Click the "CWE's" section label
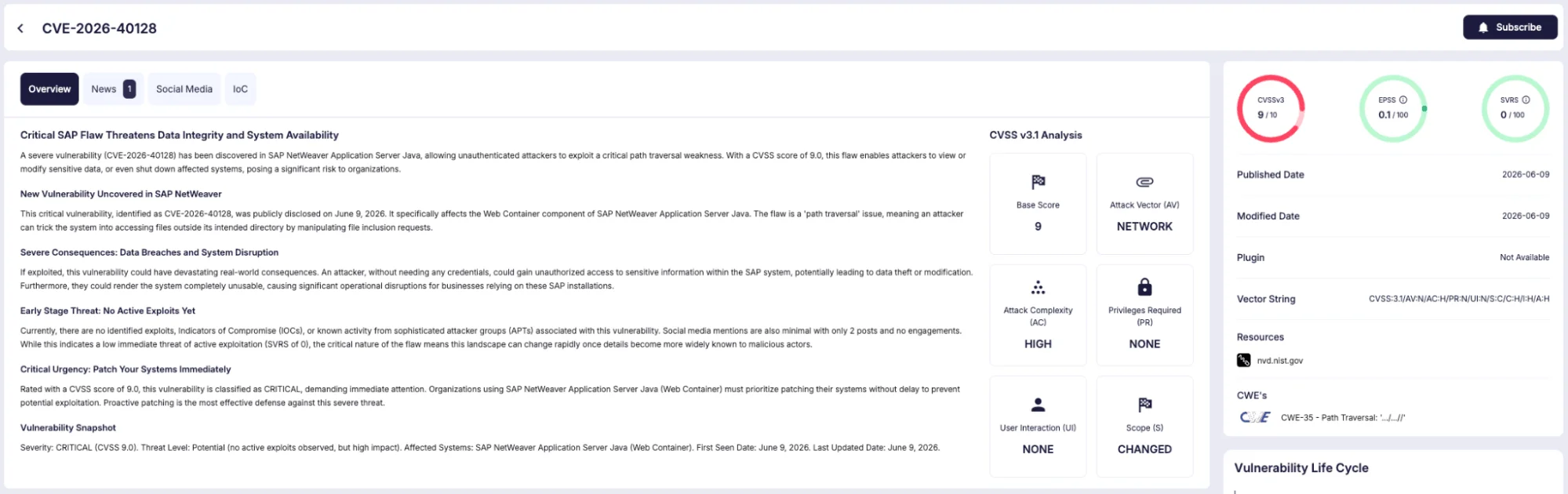This screenshot has height=494, width=1568. coord(1252,395)
